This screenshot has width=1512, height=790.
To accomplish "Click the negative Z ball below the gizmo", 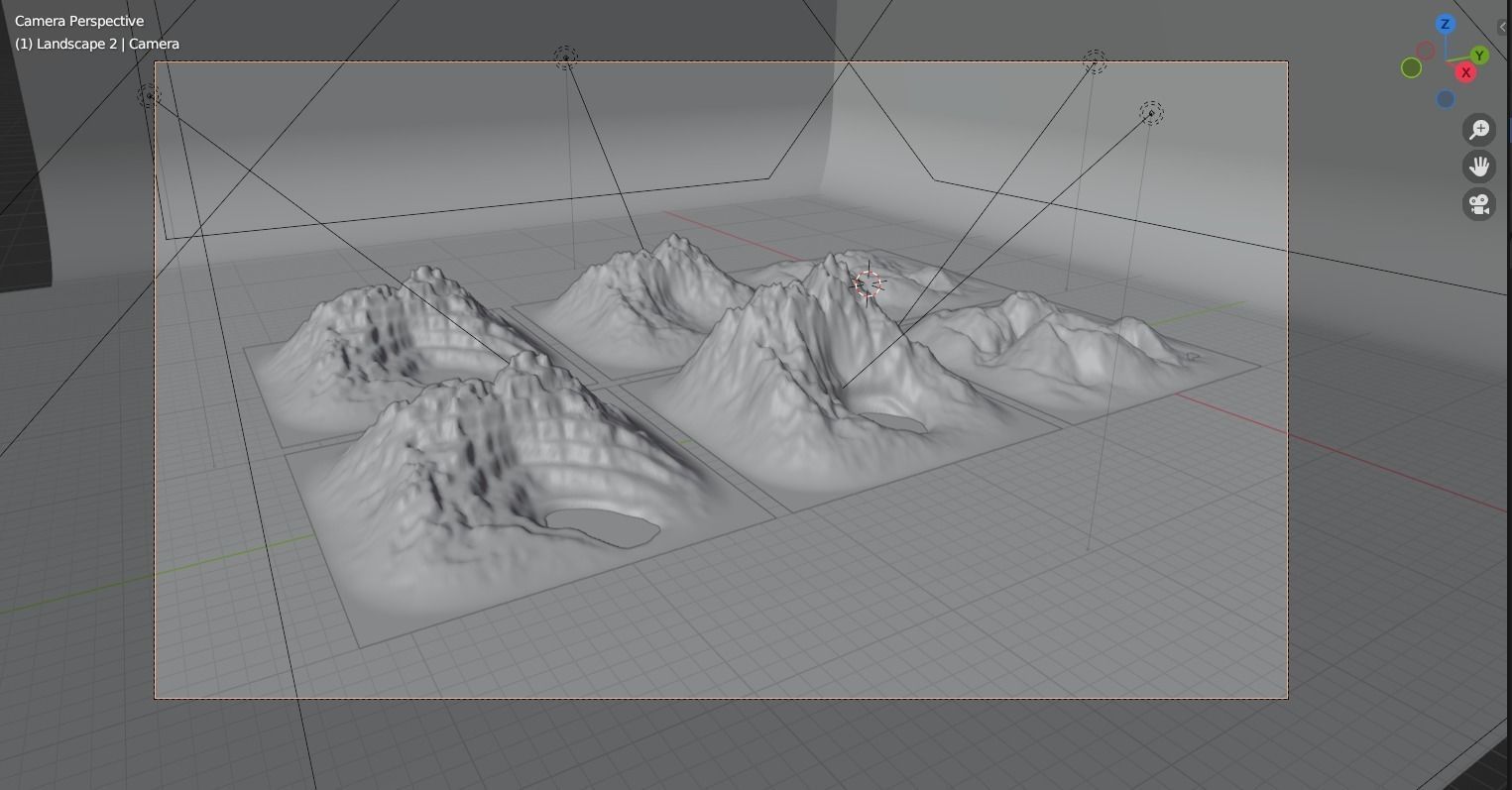I will point(1444,97).
